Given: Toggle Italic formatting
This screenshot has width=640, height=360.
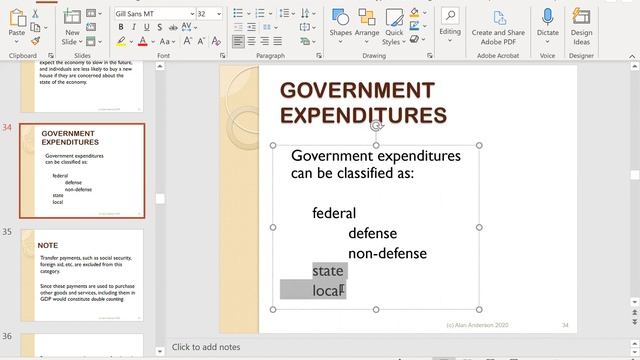Looking at the screenshot, I should coord(133,27).
